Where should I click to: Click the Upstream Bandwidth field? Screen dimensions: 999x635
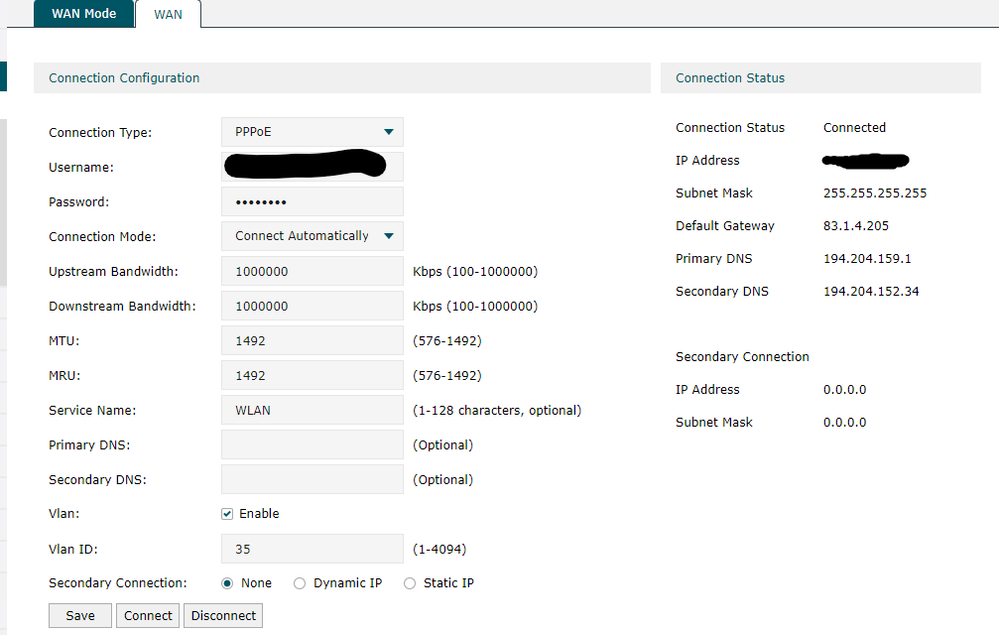(312, 271)
